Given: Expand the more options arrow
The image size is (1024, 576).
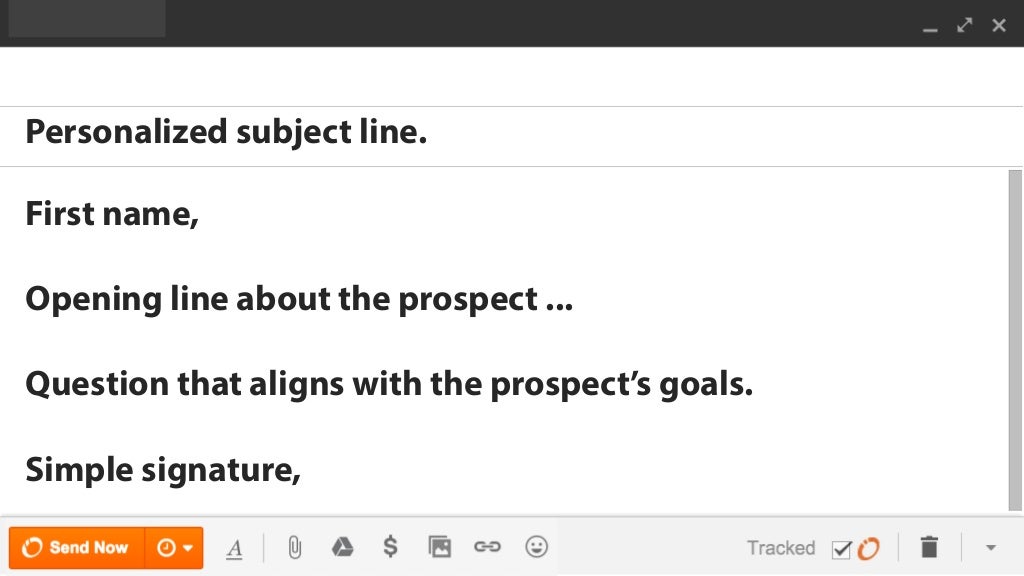Looking at the screenshot, I should [x=991, y=547].
